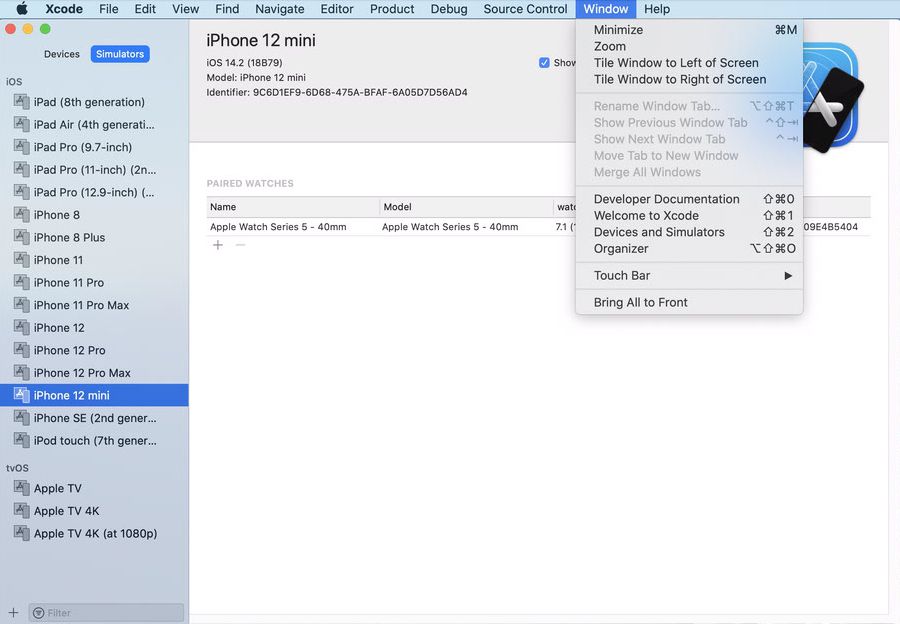
Task: Choose Minimize from the Window menu
Action: click(689, 30)
